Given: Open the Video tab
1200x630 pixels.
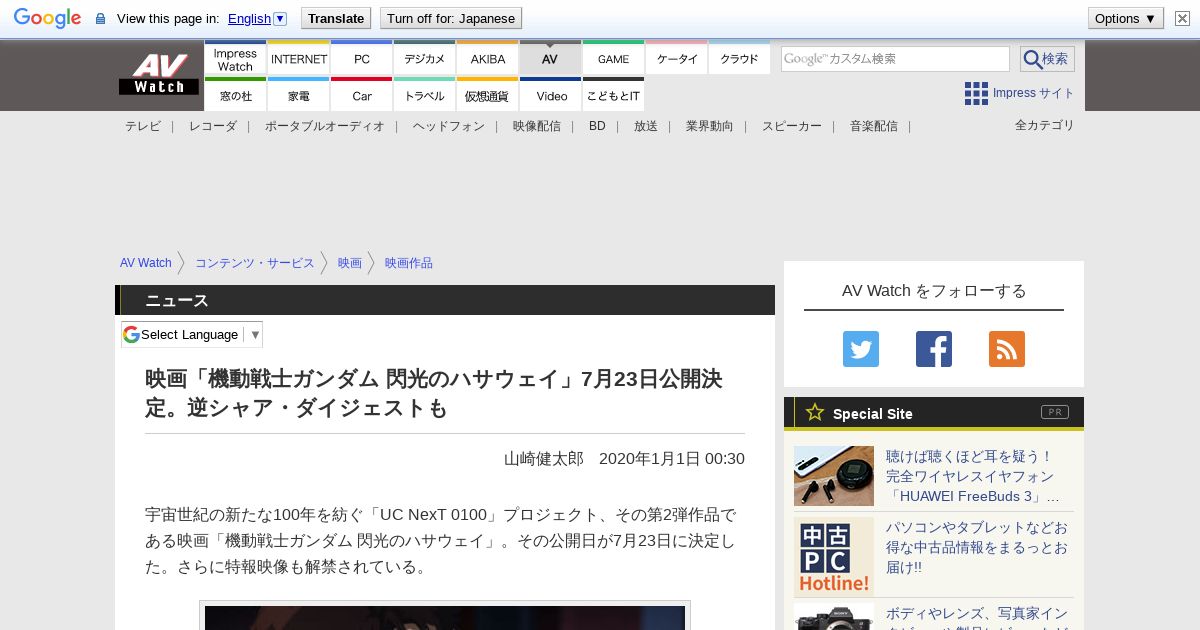Looking at the screenshot, I should [x=550, y=95].
